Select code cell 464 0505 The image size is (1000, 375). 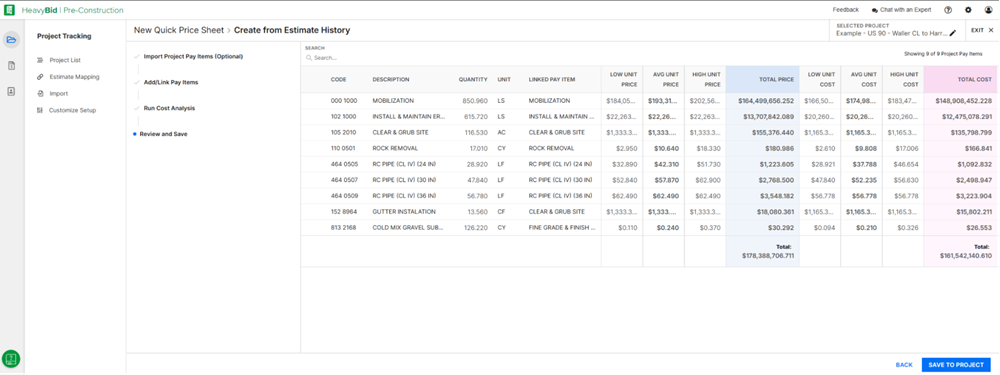[344, 164]
